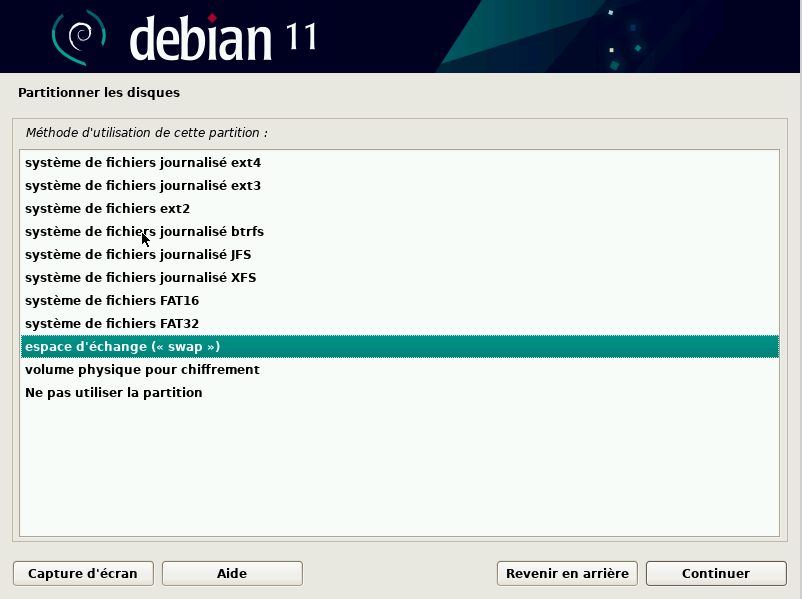Open the Aide help button
The image size is (802, 599).
pyautogui.click(x=232, y=573)
